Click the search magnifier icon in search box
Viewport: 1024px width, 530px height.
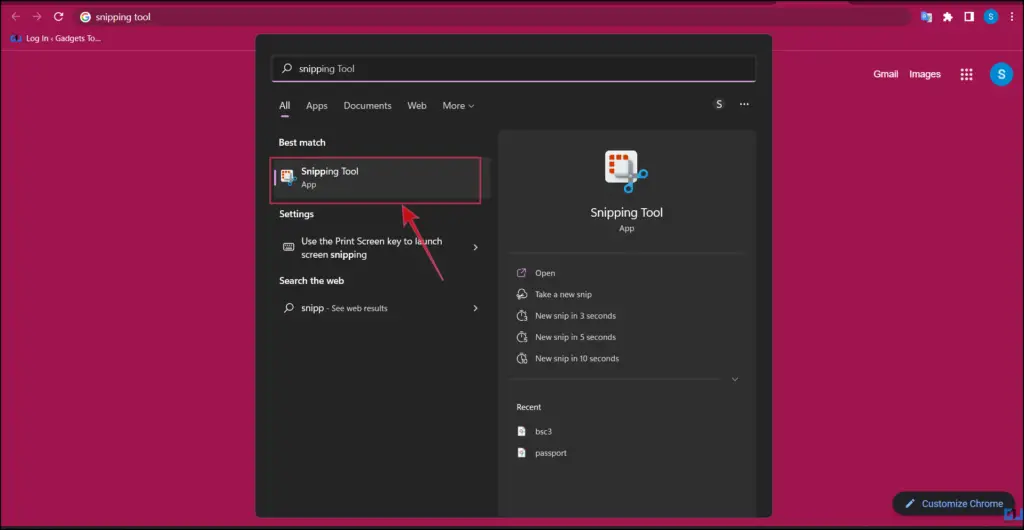coord(286,69)
